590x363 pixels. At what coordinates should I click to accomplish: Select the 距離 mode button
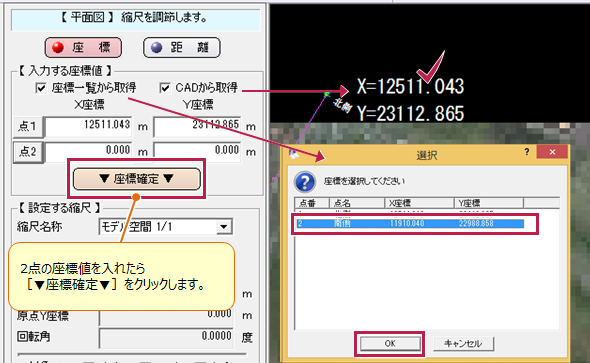pos(182,47)
